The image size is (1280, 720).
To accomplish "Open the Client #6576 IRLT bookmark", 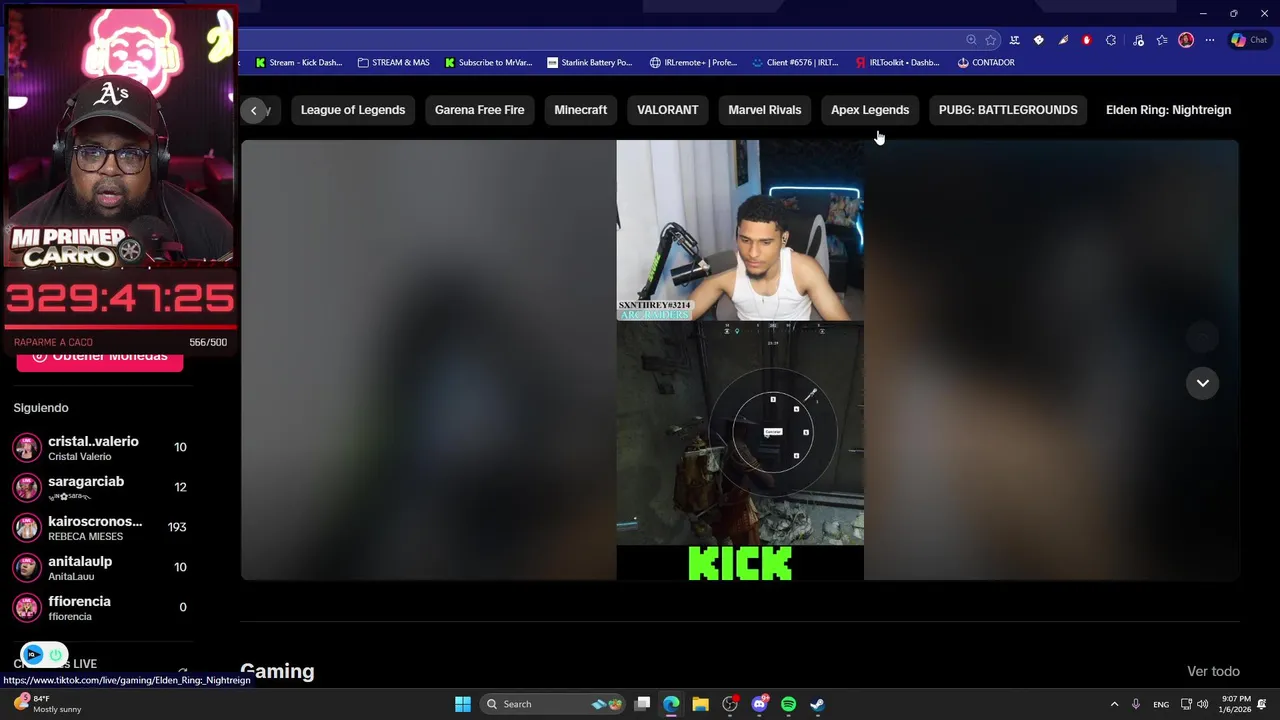I will pyautogui.click(x=795, y=62).
